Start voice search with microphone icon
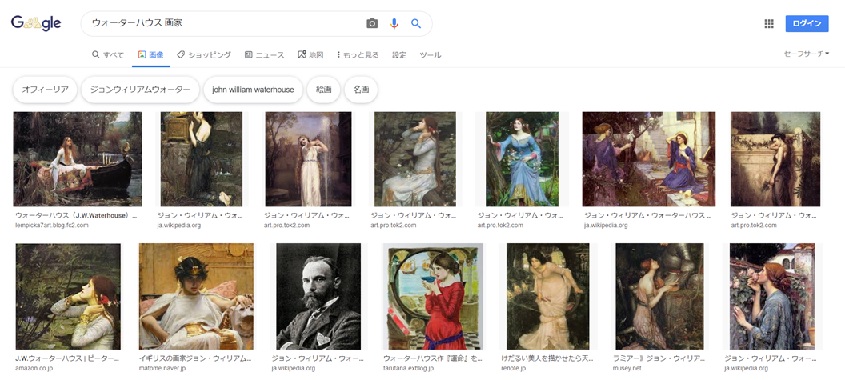This screenshot has width=845, height=380. tap(394, 23)
